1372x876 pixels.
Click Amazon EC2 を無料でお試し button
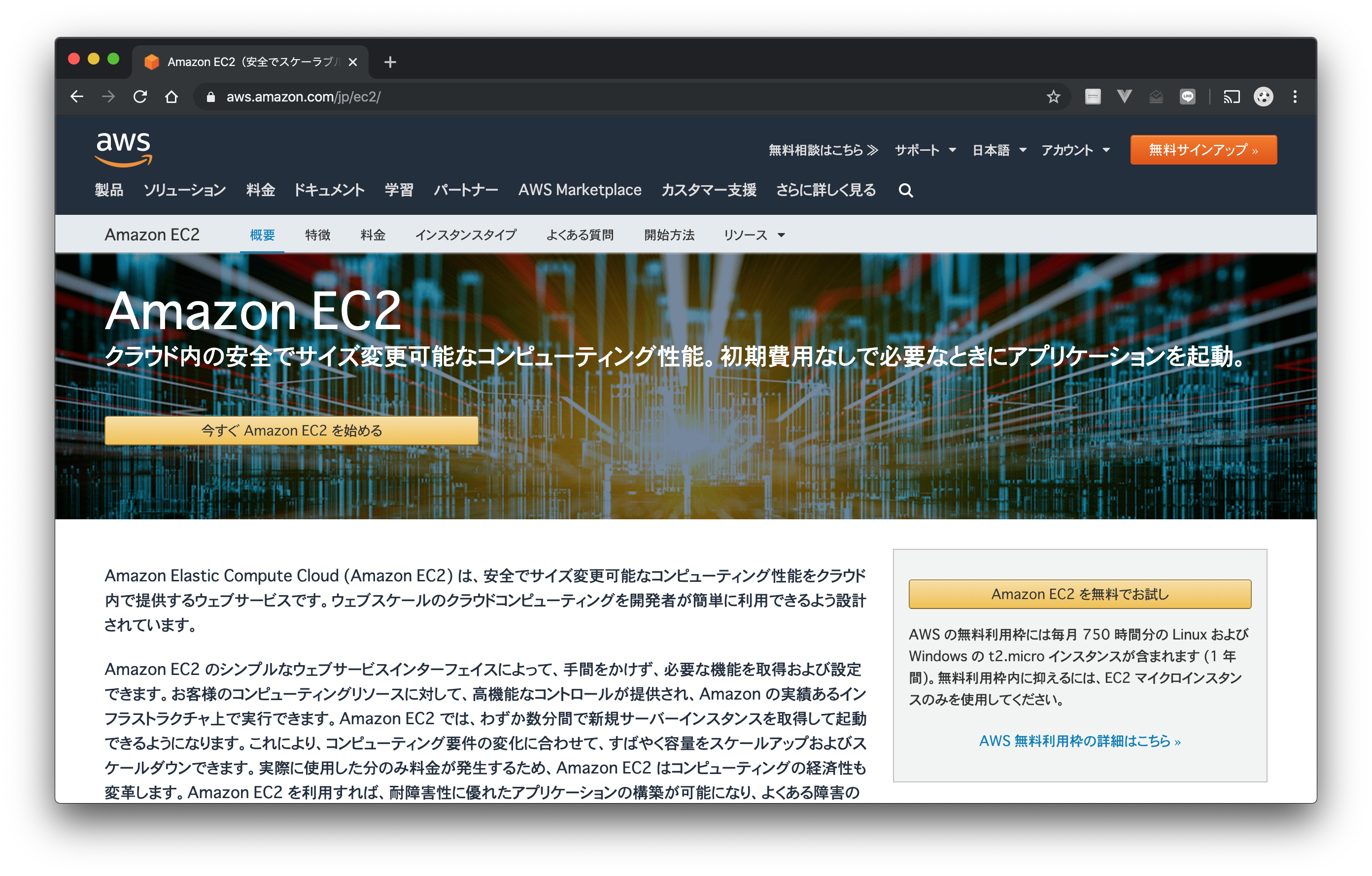tap(1080, 594)
